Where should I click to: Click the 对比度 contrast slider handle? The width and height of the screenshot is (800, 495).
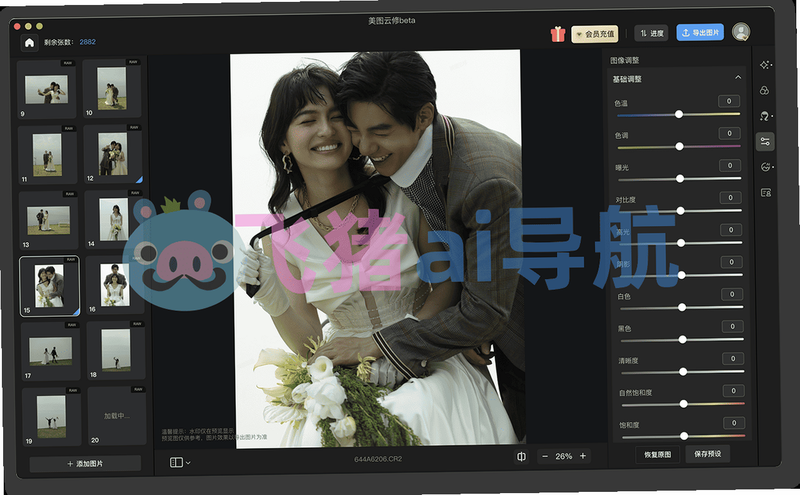680,211
